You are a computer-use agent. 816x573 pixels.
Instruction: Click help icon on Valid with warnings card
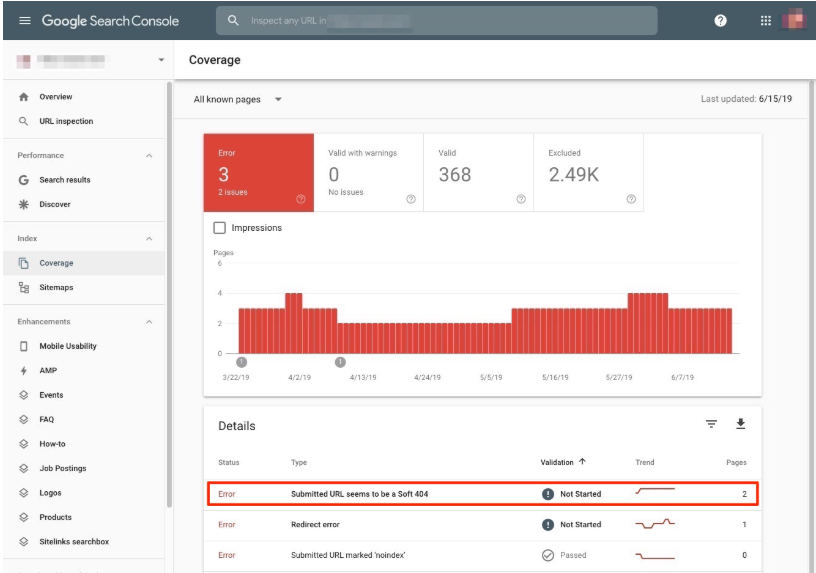[411, 199]
